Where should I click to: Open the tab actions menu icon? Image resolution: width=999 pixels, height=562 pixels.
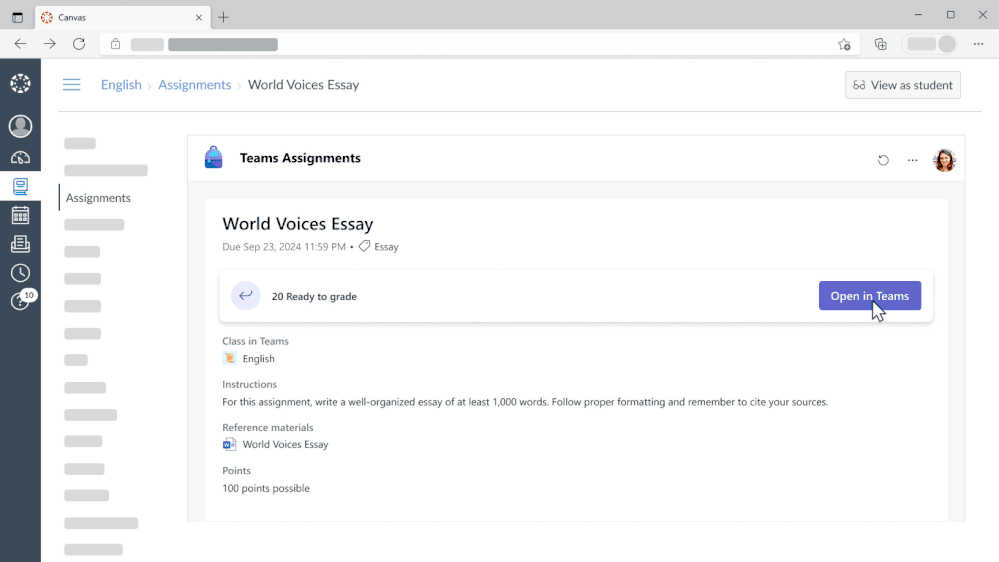(x=17, y=17)
